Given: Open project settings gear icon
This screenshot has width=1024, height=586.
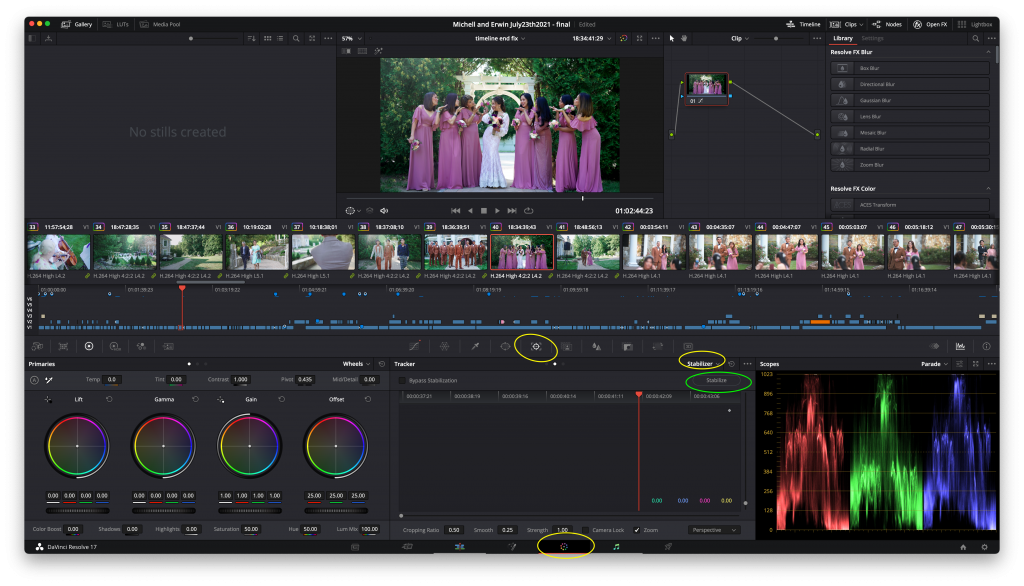Looking at the screenshot, I should [x=984, y=547].
